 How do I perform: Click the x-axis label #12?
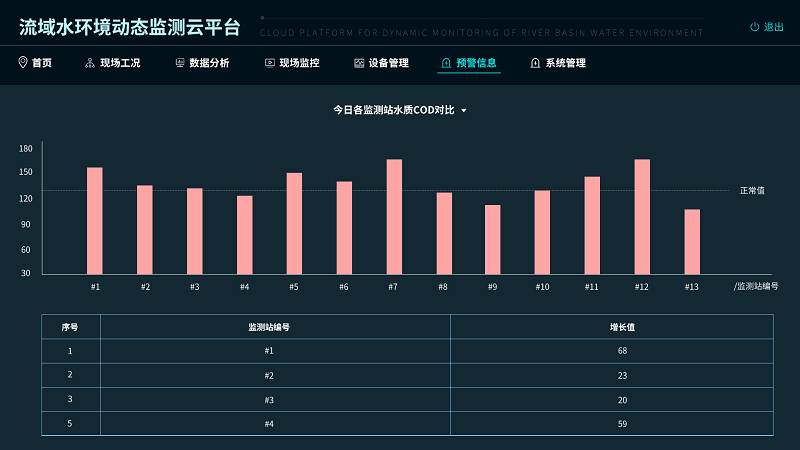click(x=642, y=287)
